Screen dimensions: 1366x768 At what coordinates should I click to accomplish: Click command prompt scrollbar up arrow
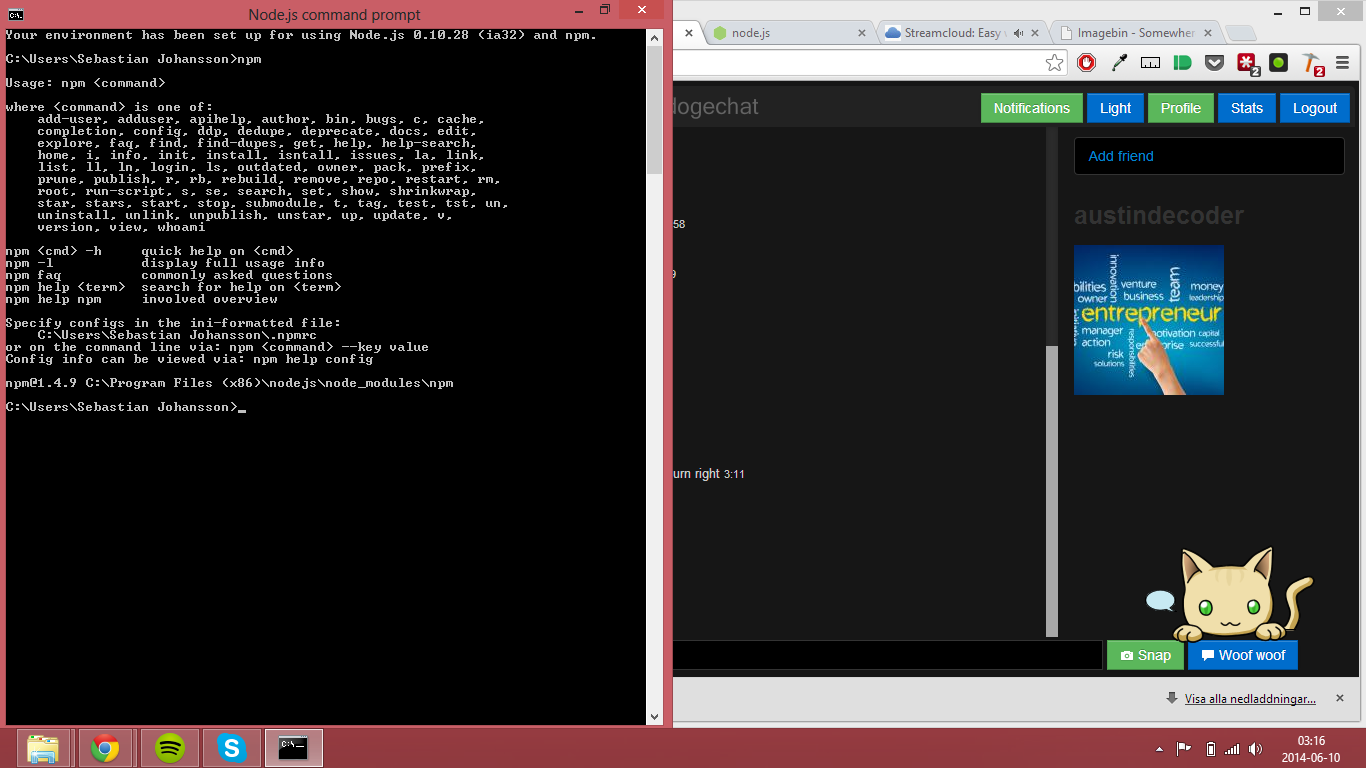click(x=654, y=37)
